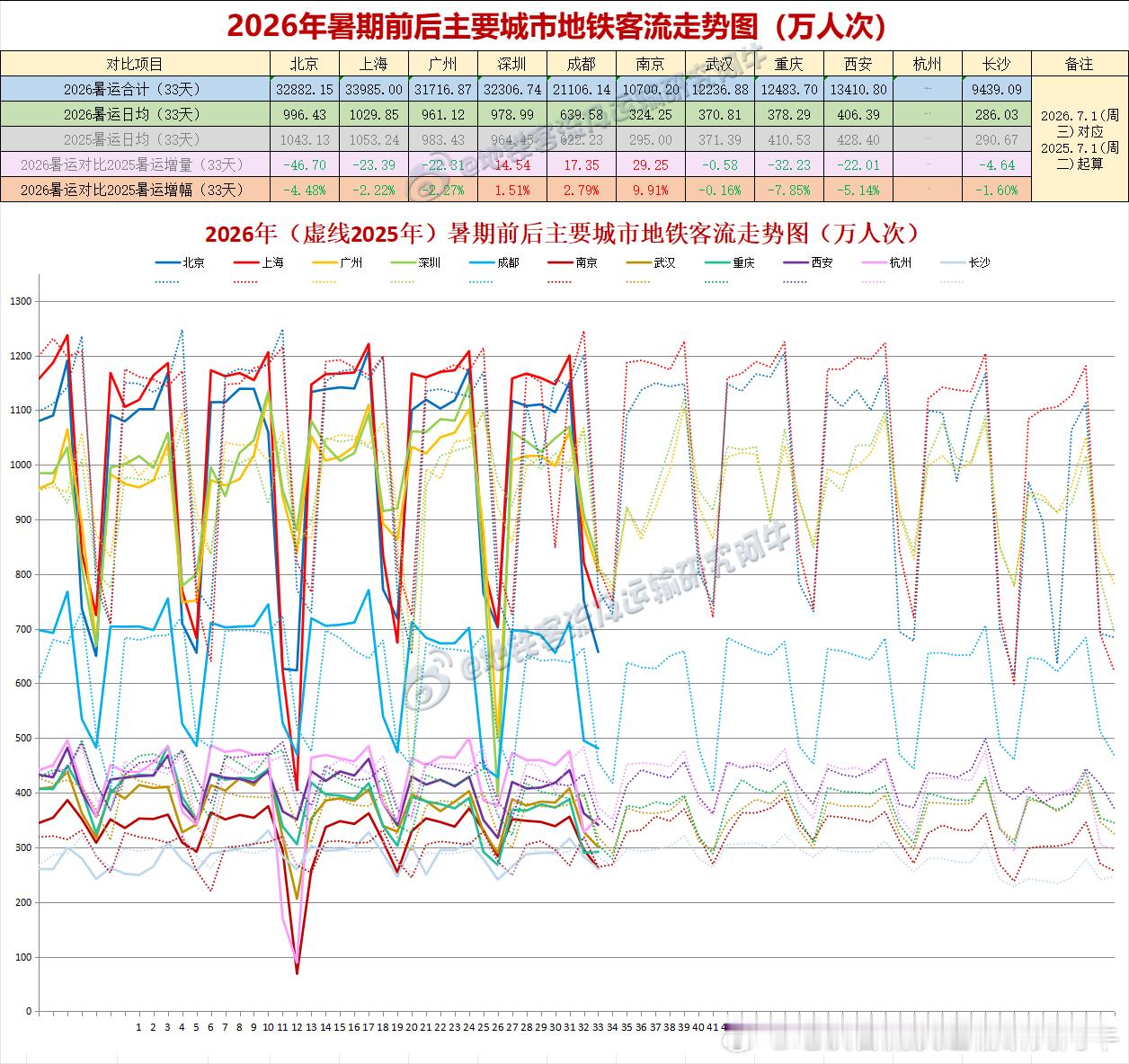Click the 武汉 legend entry above the chart
This screenshot has height=1064, width=1129.
point(651,262)
